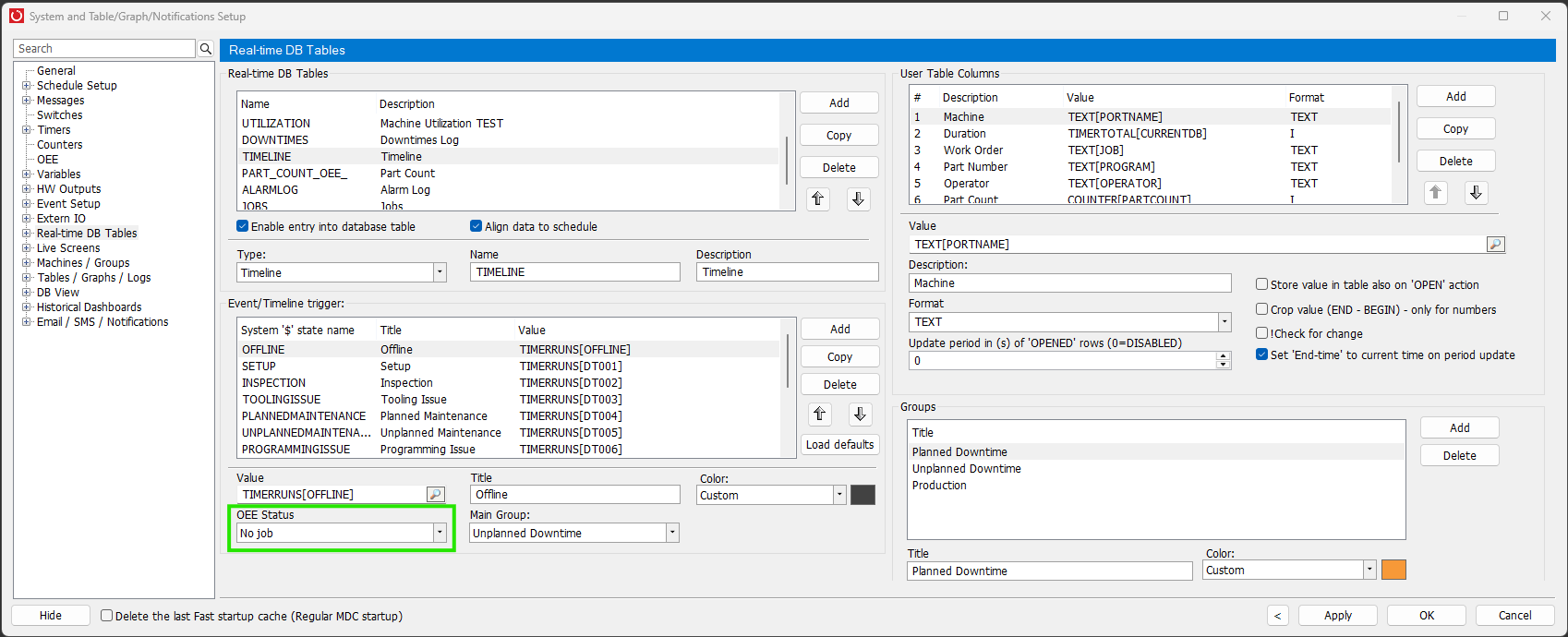Click the Load defaults button
Image resolution: width=1568 pixels, height=637 pixels.
[839, 445]
